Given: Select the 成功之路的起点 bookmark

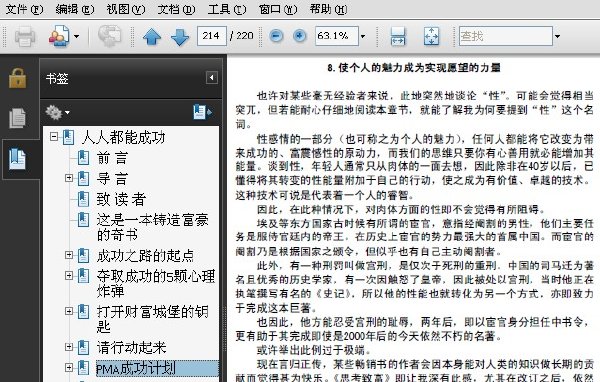Looking at the screenshot, I should [145, 256].
